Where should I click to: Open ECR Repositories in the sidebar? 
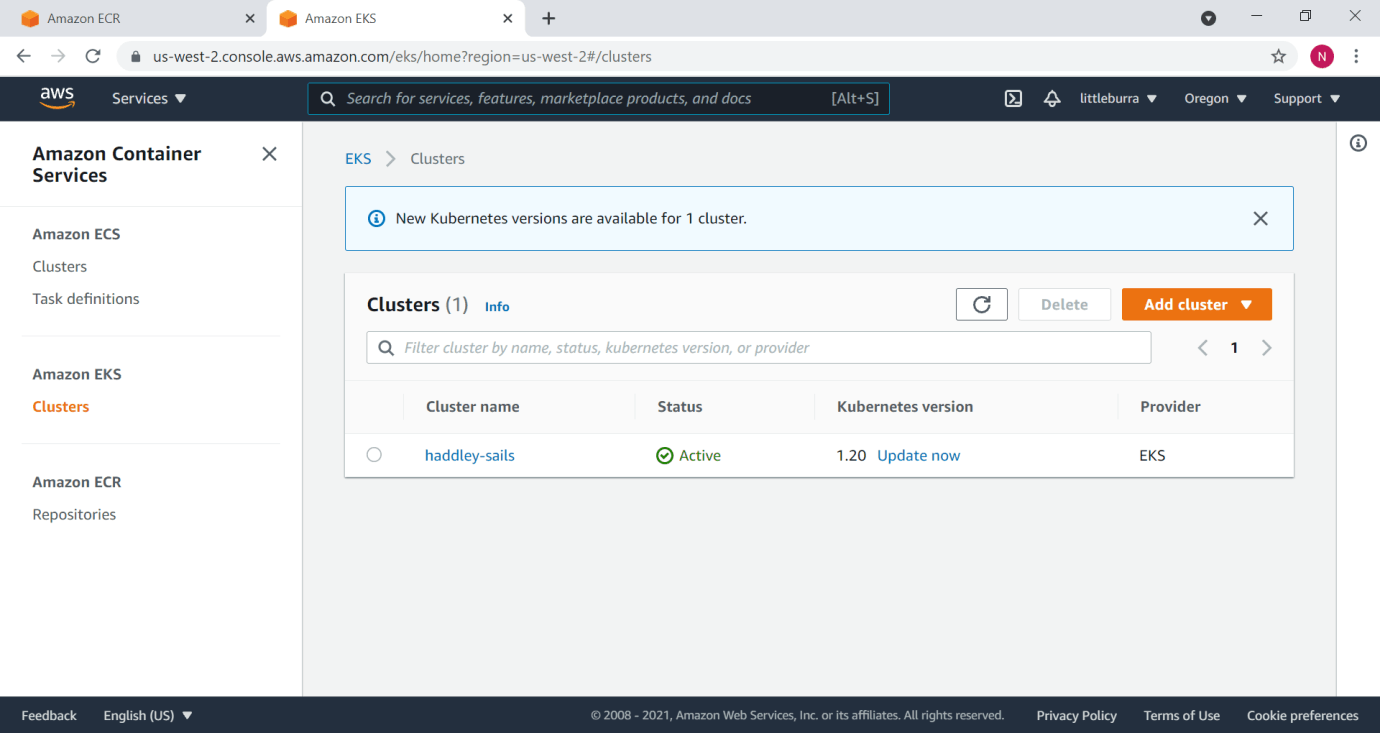pos(74,515)
